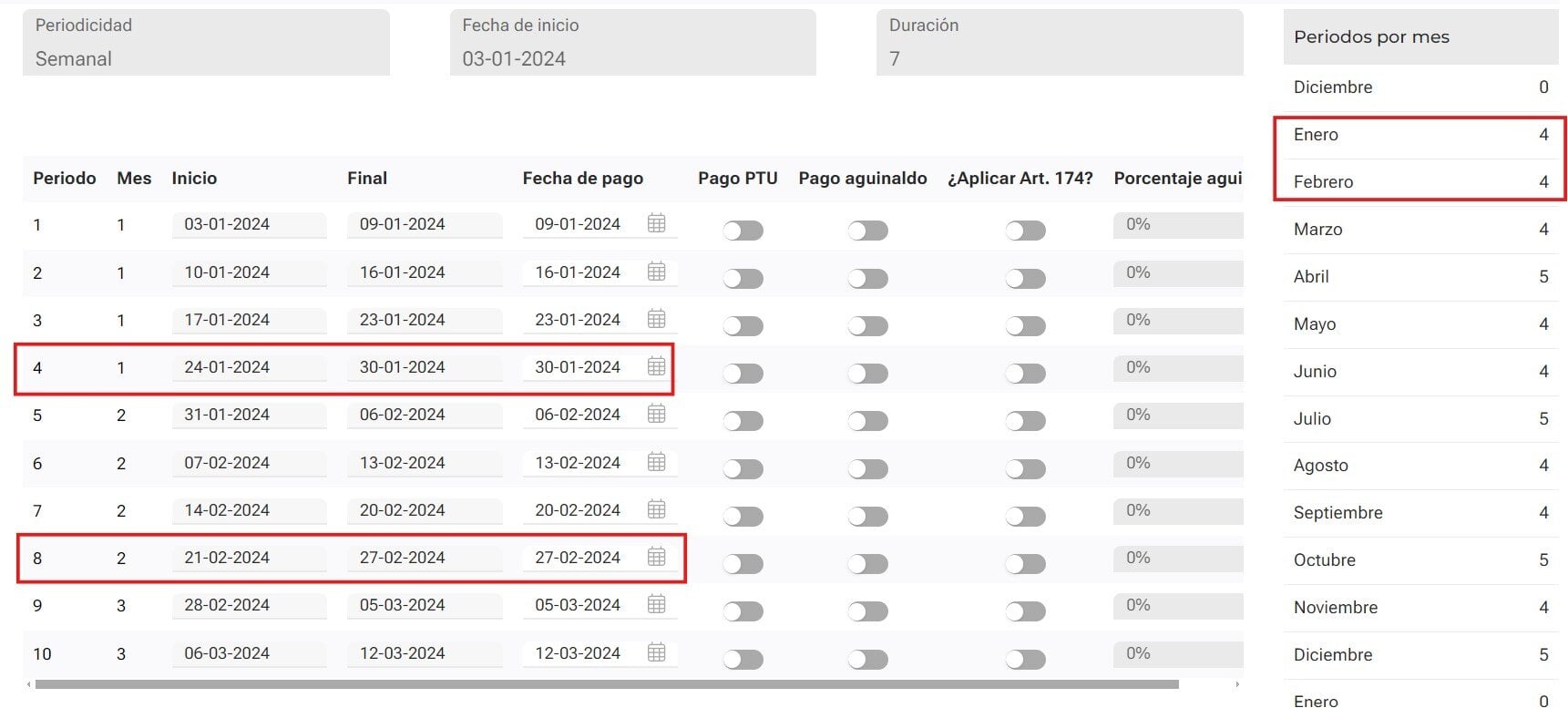Click the Fecha de inicio field 03-01-2024

click(633, 43)
